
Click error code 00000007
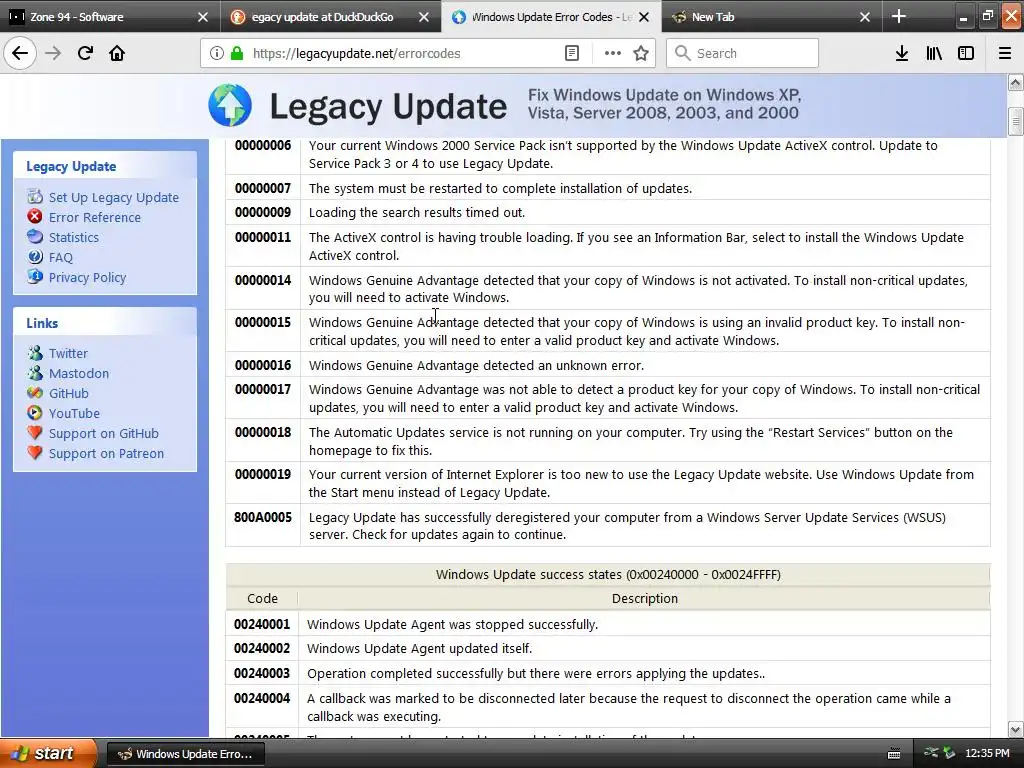click(263, 188)
